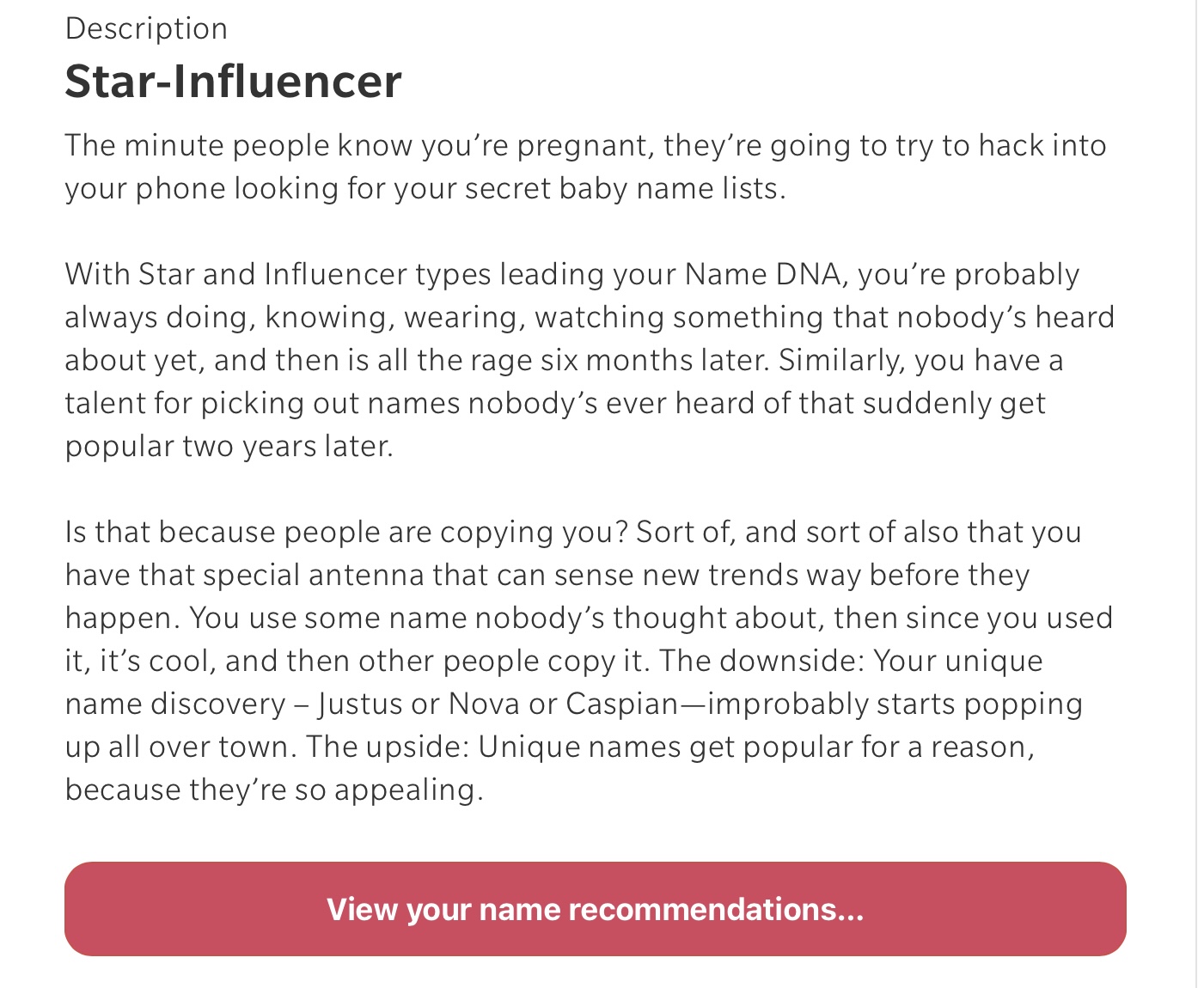Click the Star-Influencer heading

(233, 82)
